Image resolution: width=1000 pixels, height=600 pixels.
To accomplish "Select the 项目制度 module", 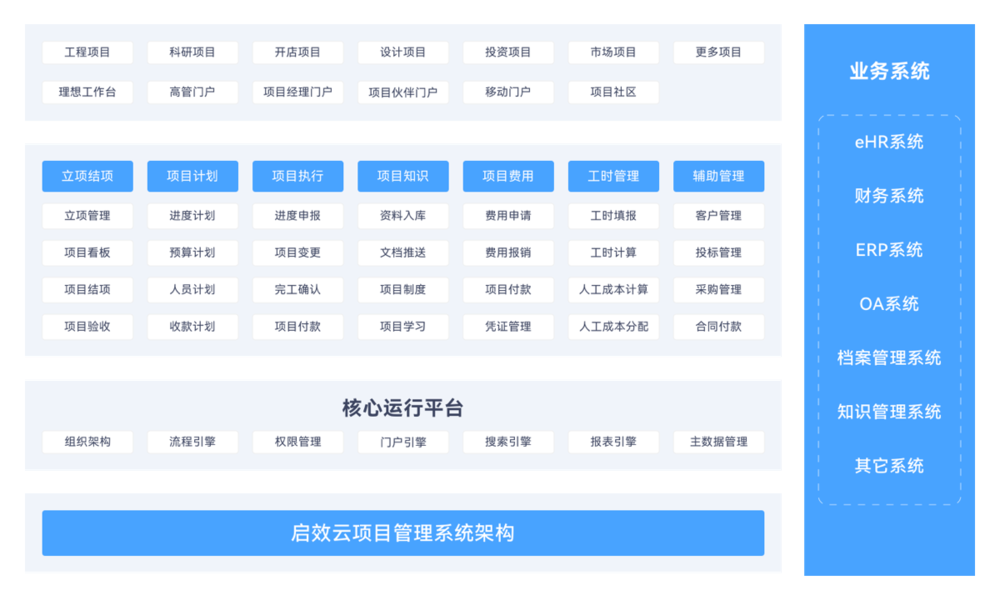I will pos(403,289).
